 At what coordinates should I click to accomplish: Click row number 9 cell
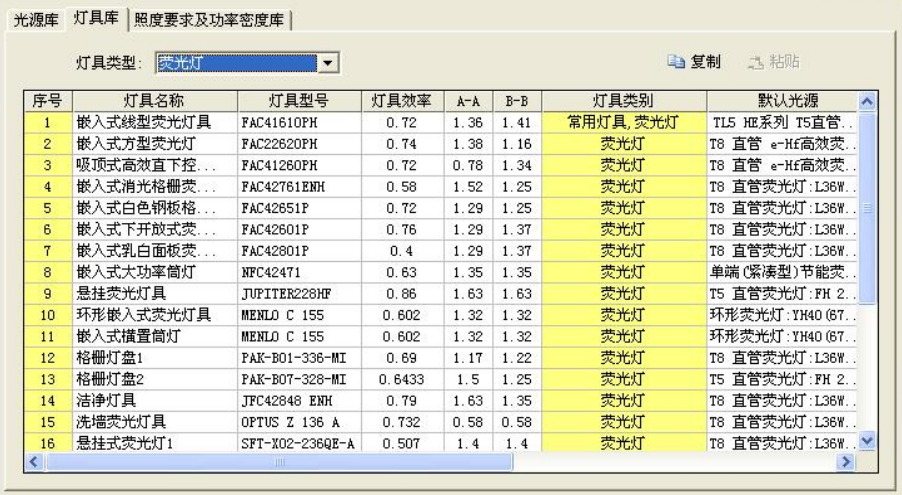(48, 294)
